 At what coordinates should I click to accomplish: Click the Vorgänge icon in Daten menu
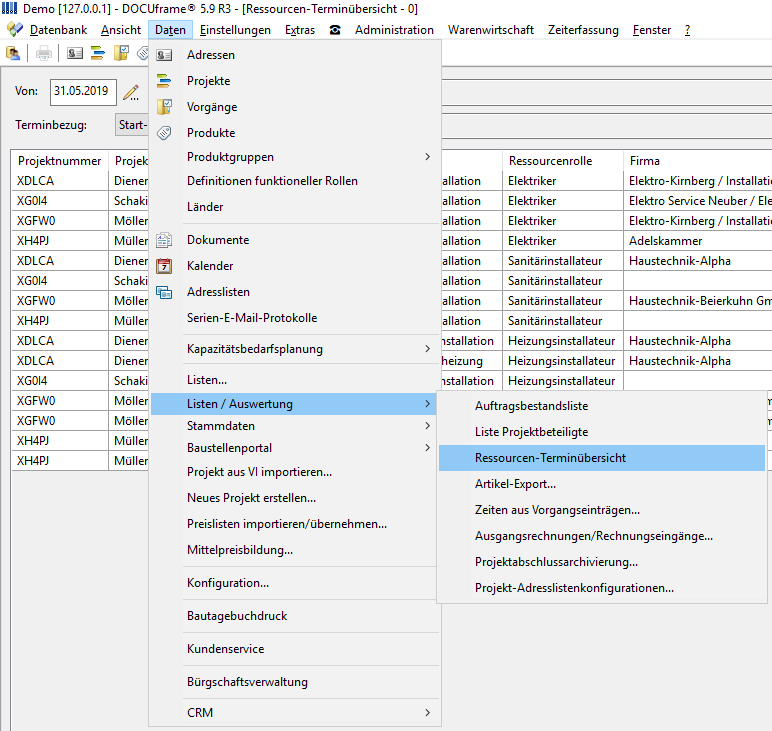[x=164, y=107]
